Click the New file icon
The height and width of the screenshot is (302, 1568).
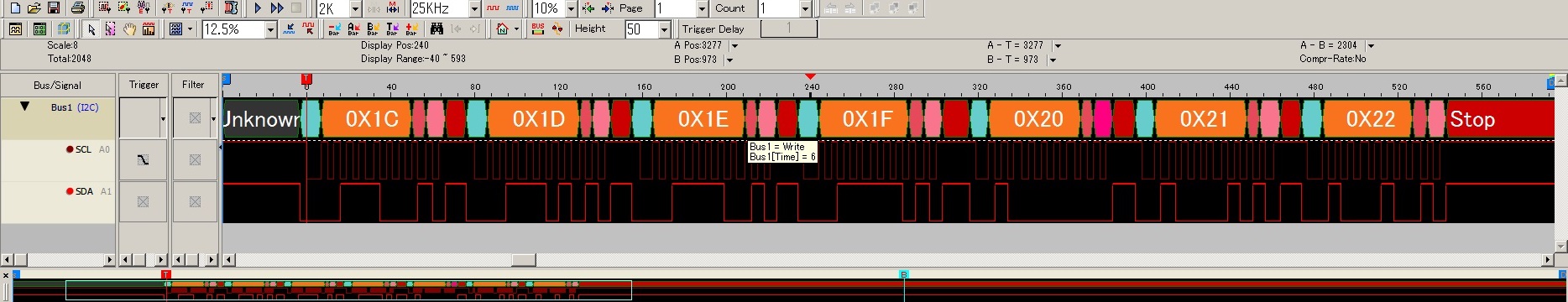tap(14, 8)
